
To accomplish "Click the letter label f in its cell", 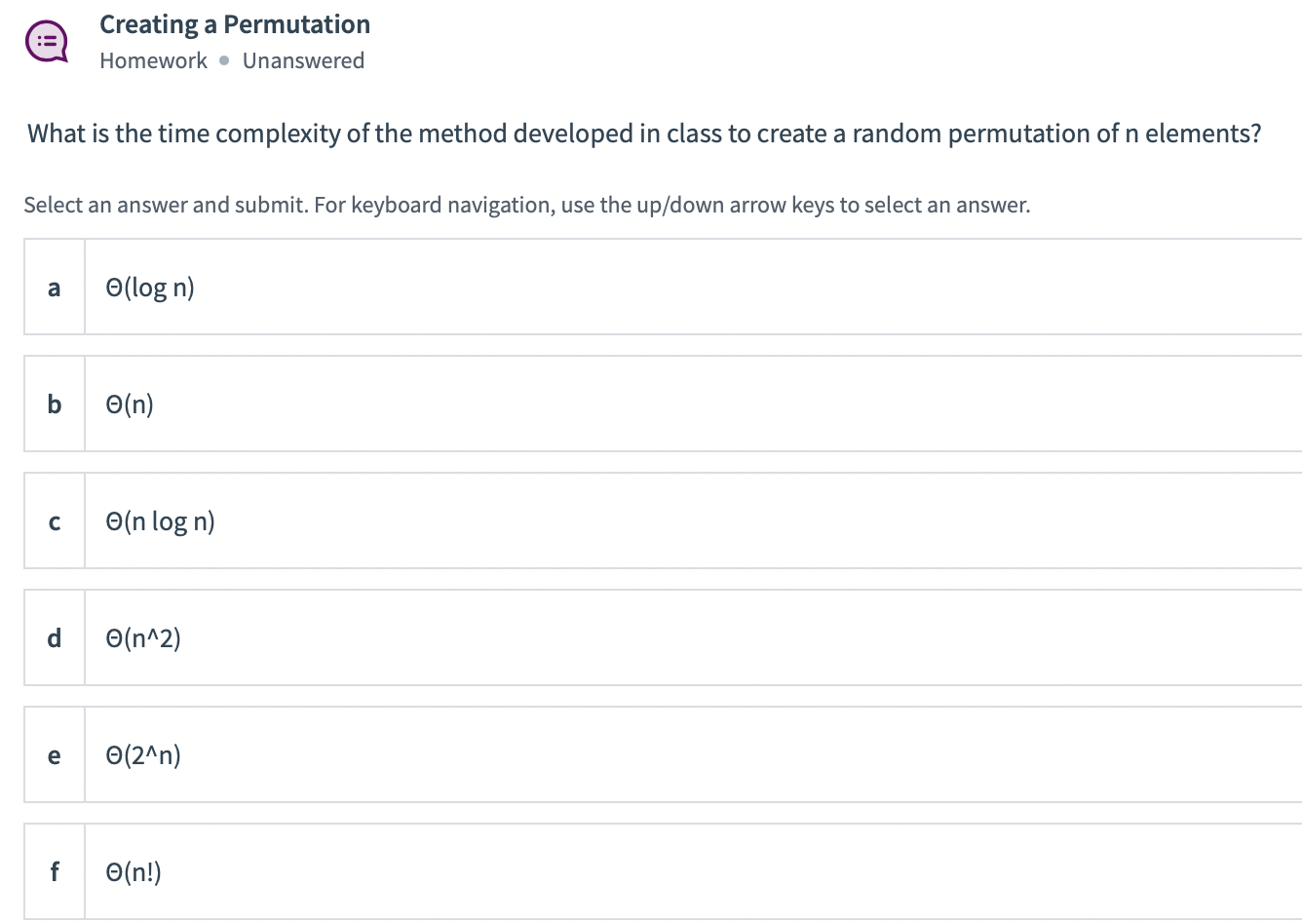I will [x=54, y=871].
